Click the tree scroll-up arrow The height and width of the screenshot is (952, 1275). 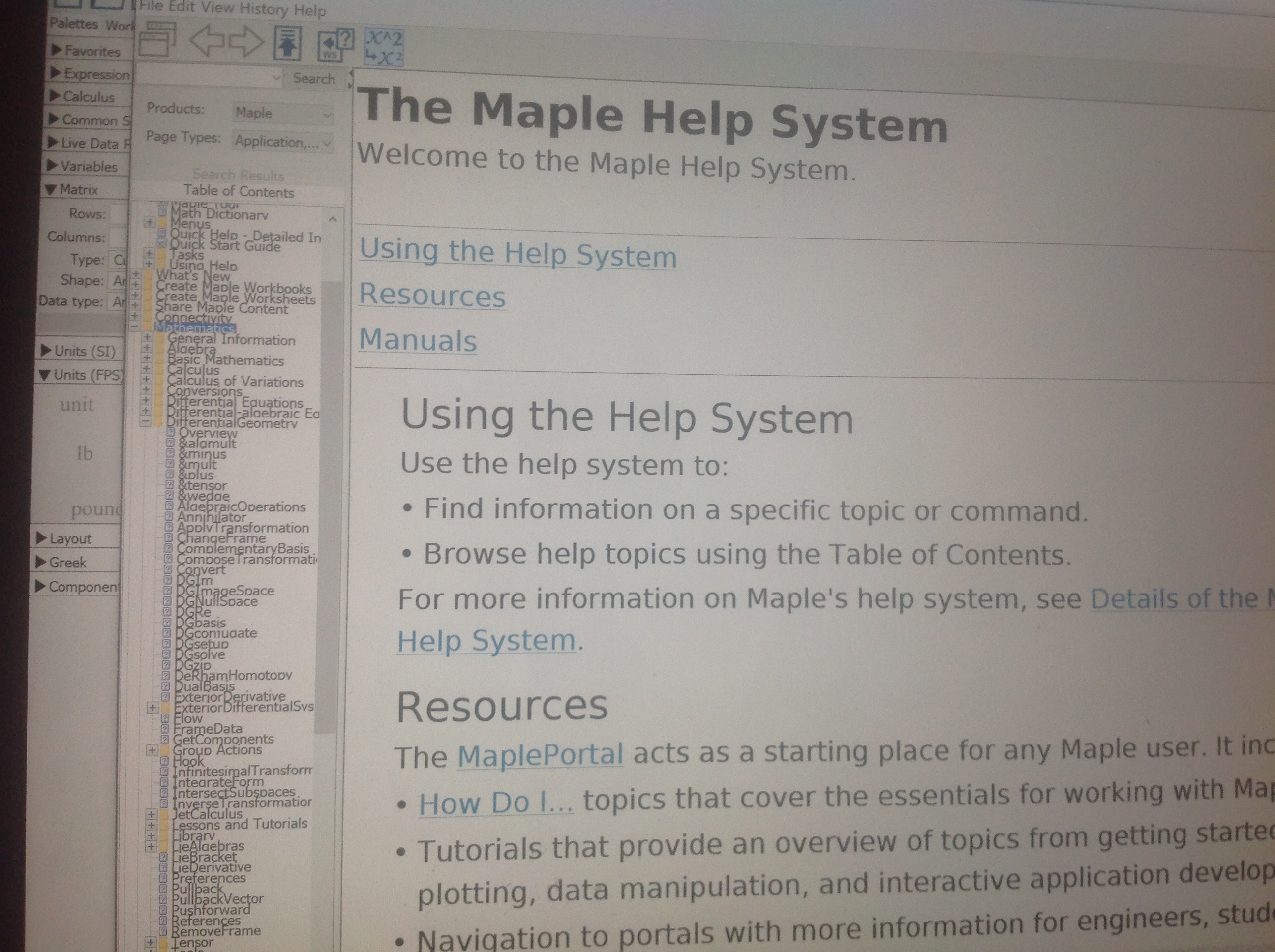332,219
